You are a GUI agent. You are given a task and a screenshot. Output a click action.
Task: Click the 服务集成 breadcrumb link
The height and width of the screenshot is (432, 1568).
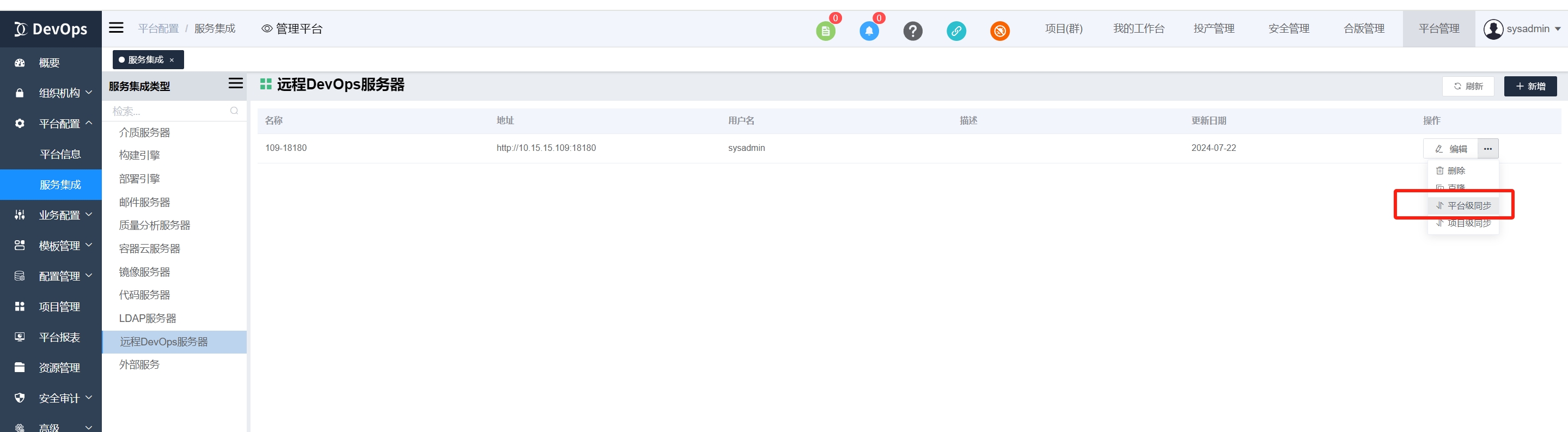coord(215,28)
